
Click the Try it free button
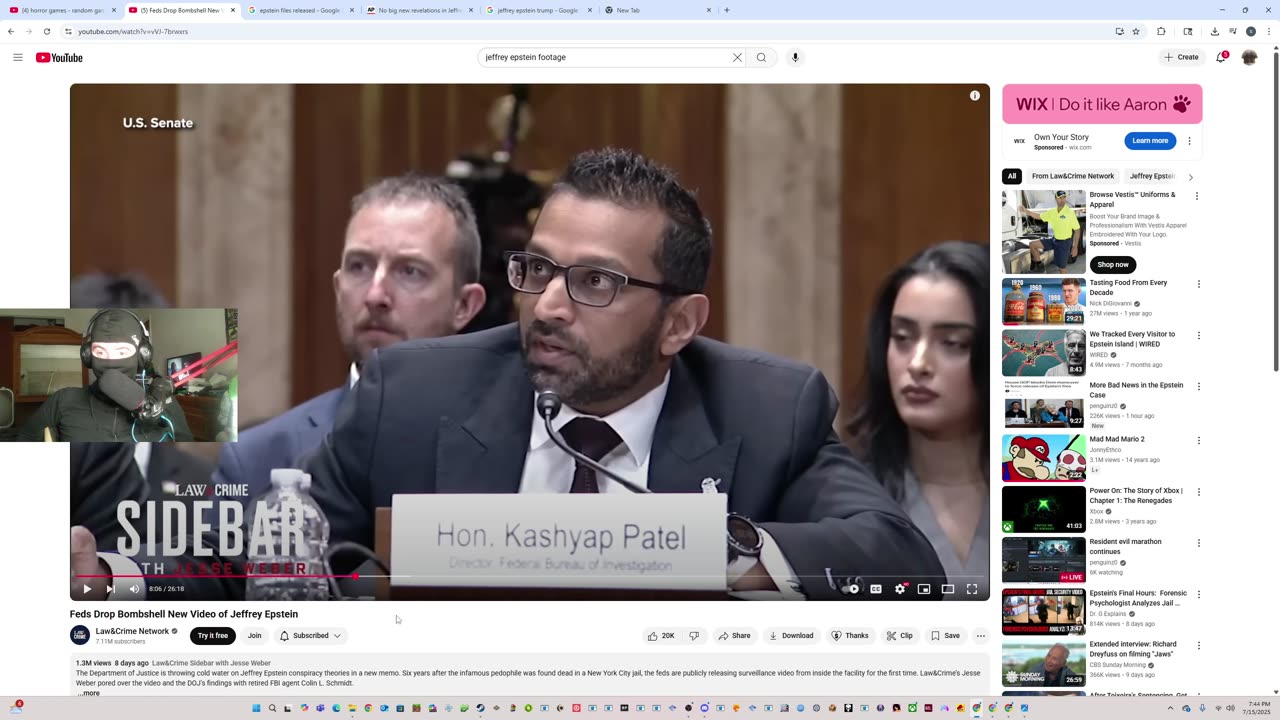pos(212,636)
